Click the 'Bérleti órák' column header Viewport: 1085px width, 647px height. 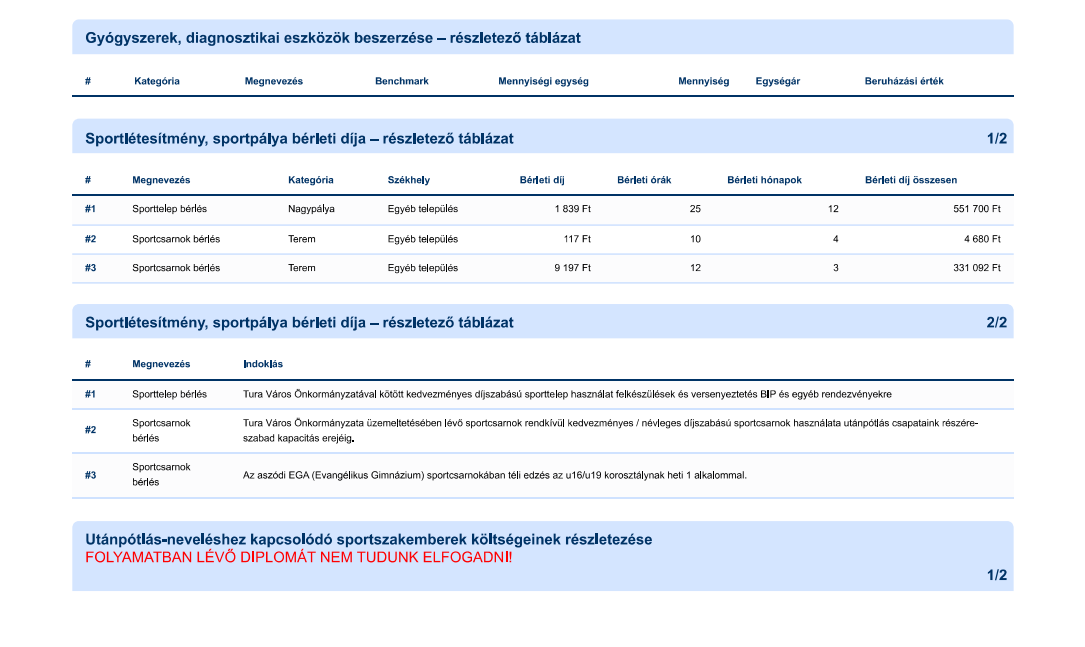click(644, 180)
